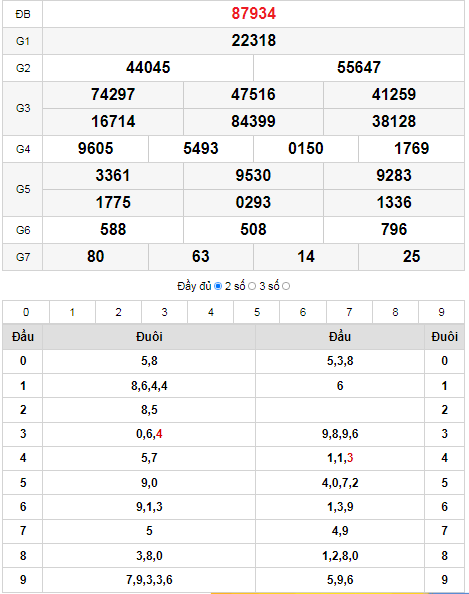
Task: Select the "2 số" radio option
Action: pyautogui.click(x=252, y=286)
